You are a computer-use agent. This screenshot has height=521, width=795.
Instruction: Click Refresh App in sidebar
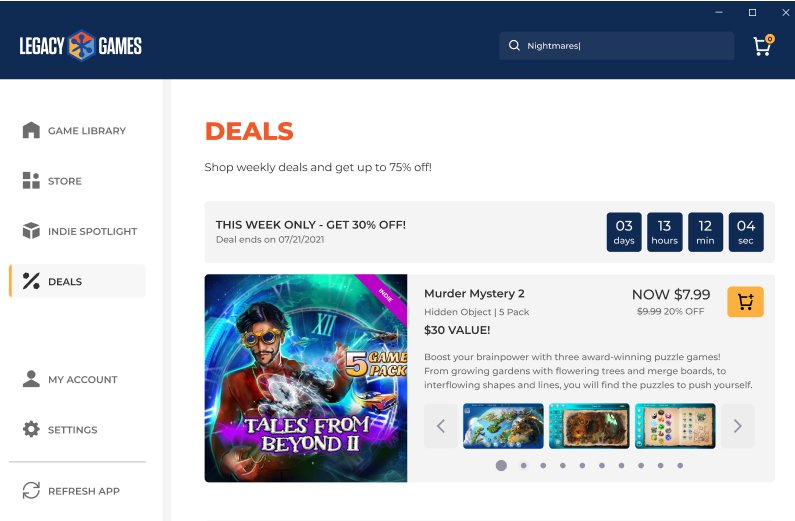pos(71,491)
